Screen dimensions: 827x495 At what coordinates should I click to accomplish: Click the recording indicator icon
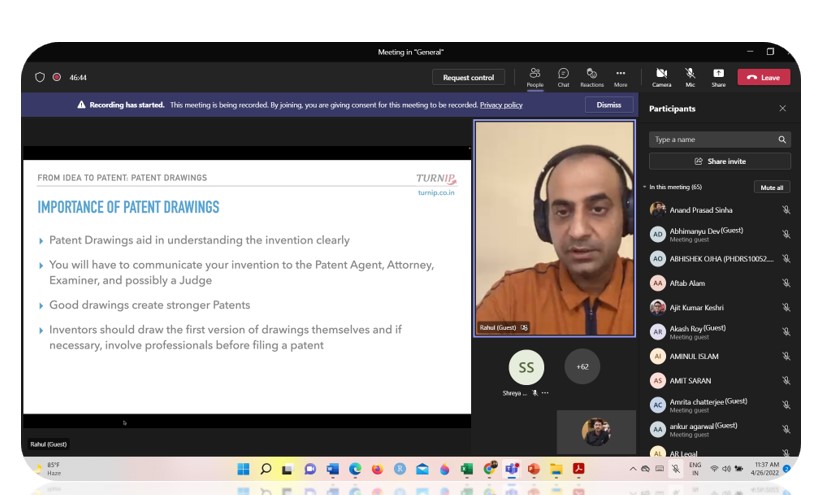coord(57,77)
